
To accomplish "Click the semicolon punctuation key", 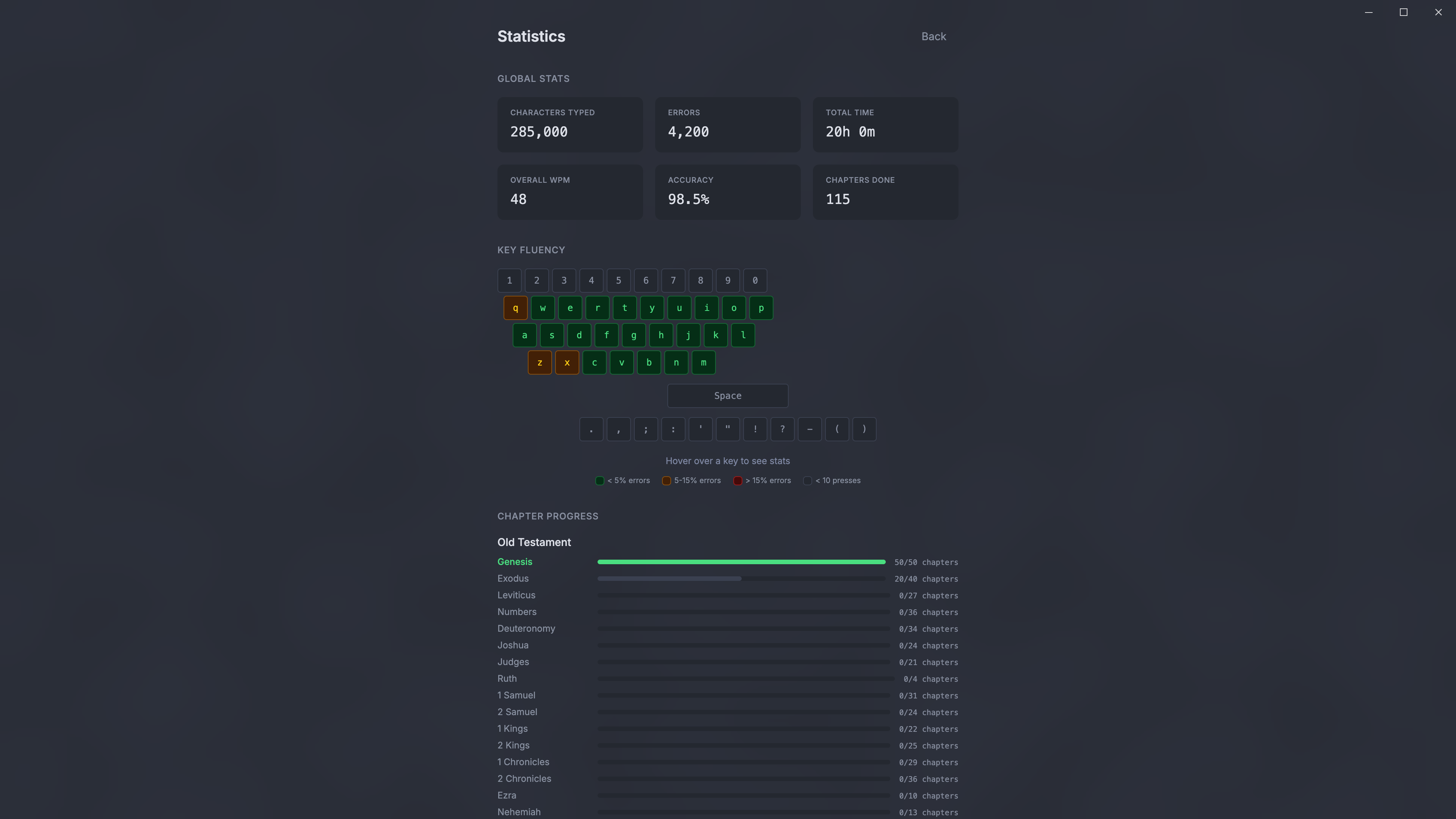I will (645, 429).
